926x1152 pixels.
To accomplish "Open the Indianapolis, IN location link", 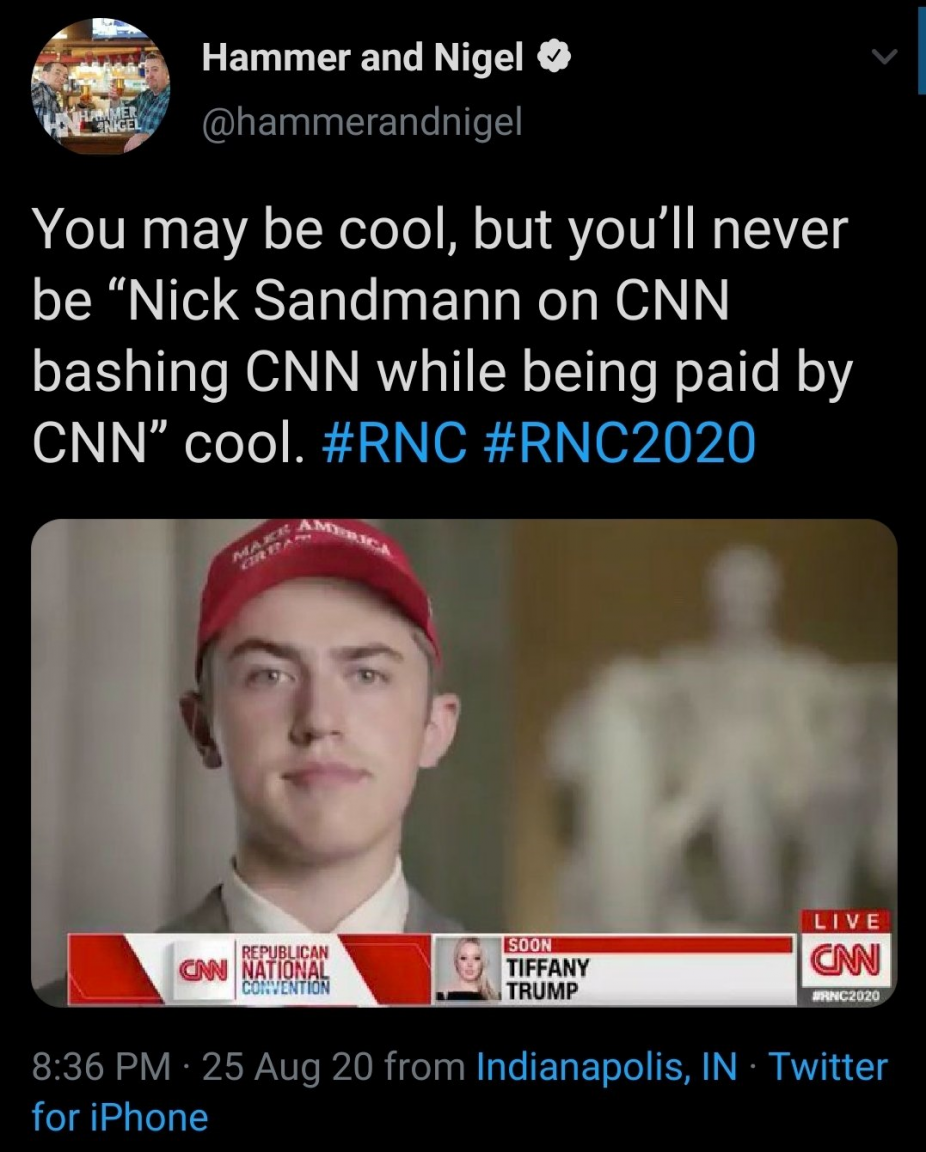I will click(x=607, y=1066).
